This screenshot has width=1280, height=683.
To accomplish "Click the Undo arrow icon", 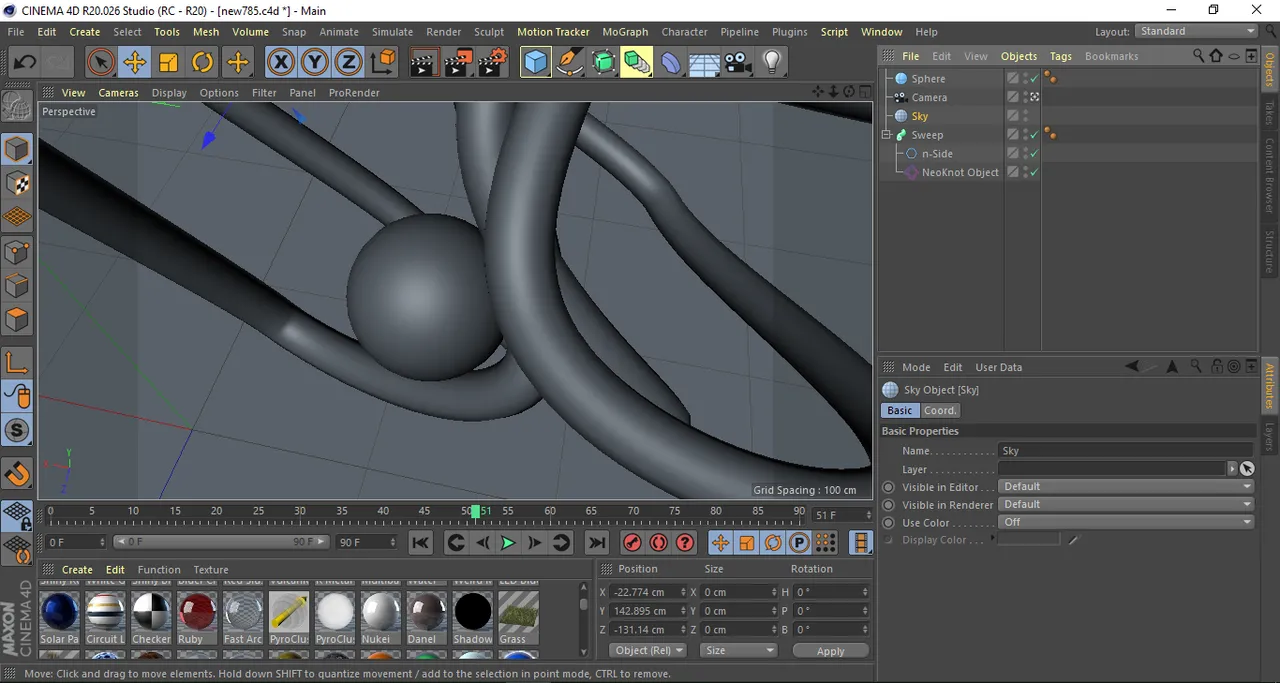I will pyautogui.click(x=24, y=63).
